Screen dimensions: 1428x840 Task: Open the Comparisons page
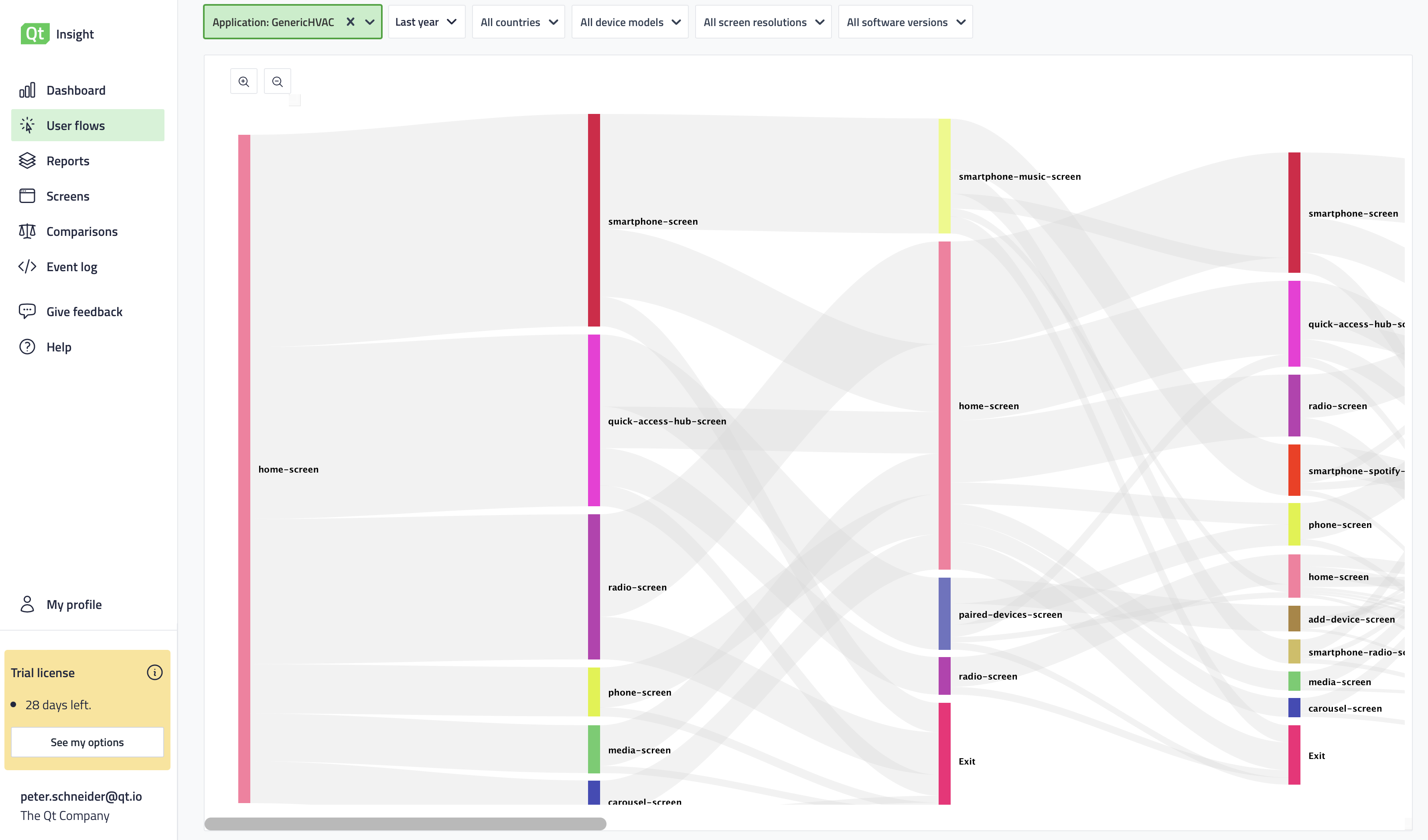click(x=81, y=231)
